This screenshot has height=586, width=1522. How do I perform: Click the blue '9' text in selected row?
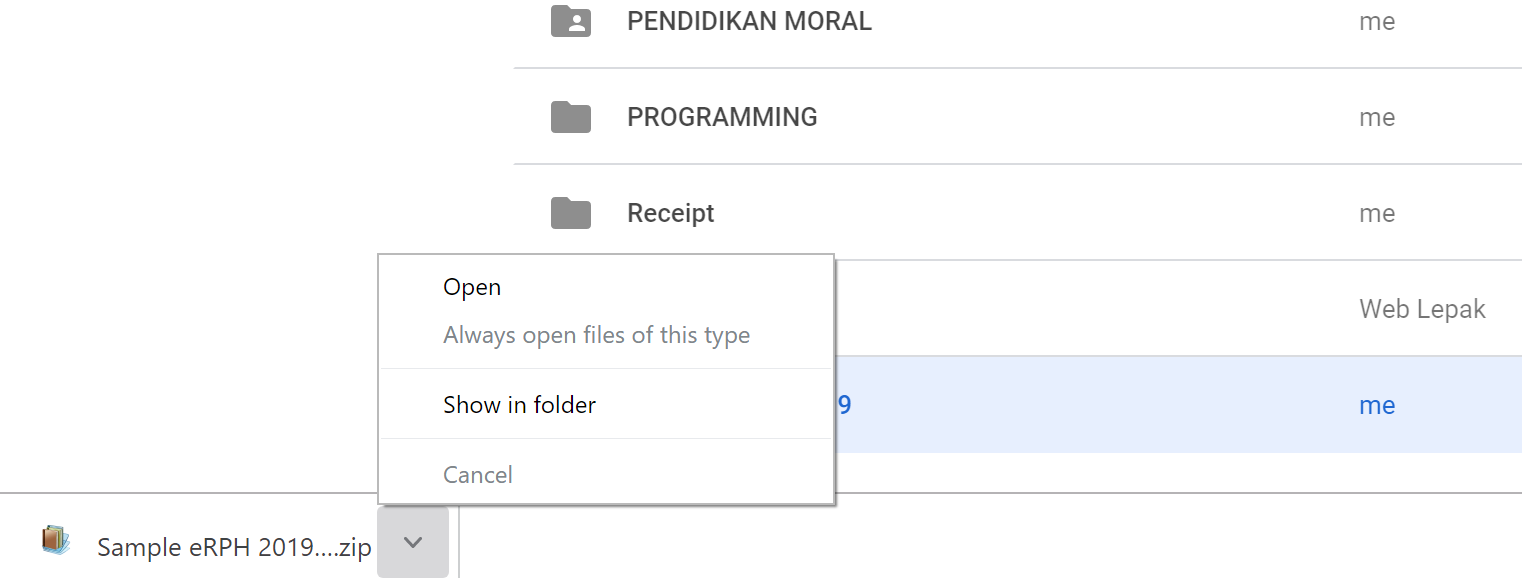[x=844, y=405]
